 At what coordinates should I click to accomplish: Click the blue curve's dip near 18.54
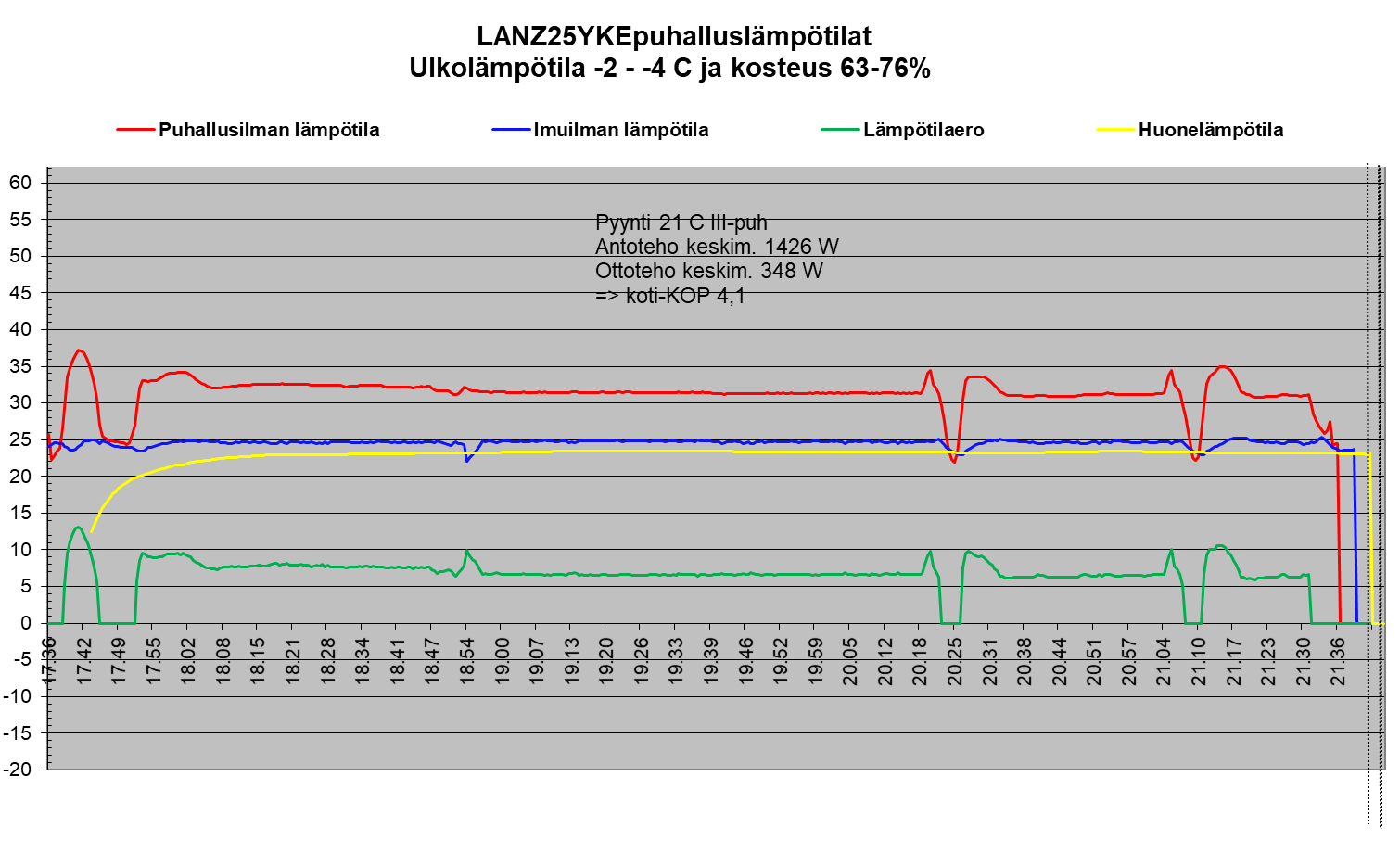tap(466, 460)
